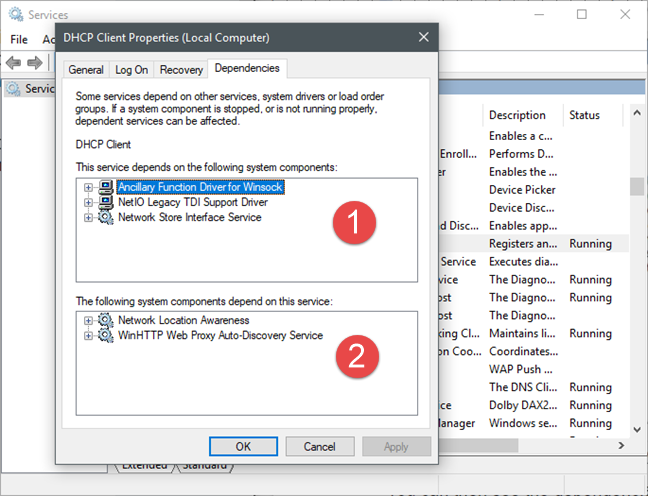Click the Cancel button
Screen dimensions: 648x496
[319, 446]
